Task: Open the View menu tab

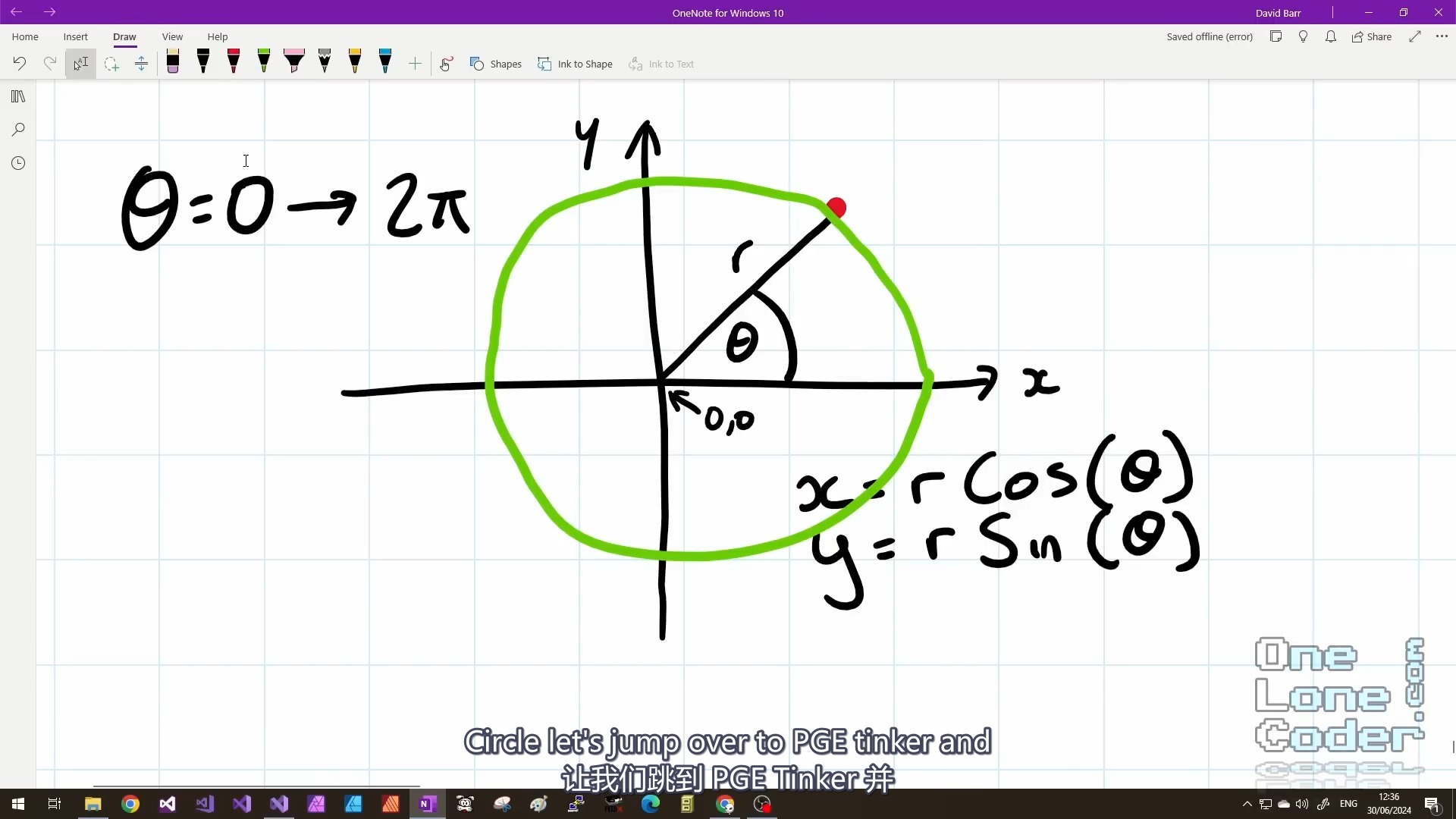Action: point(172,37)
